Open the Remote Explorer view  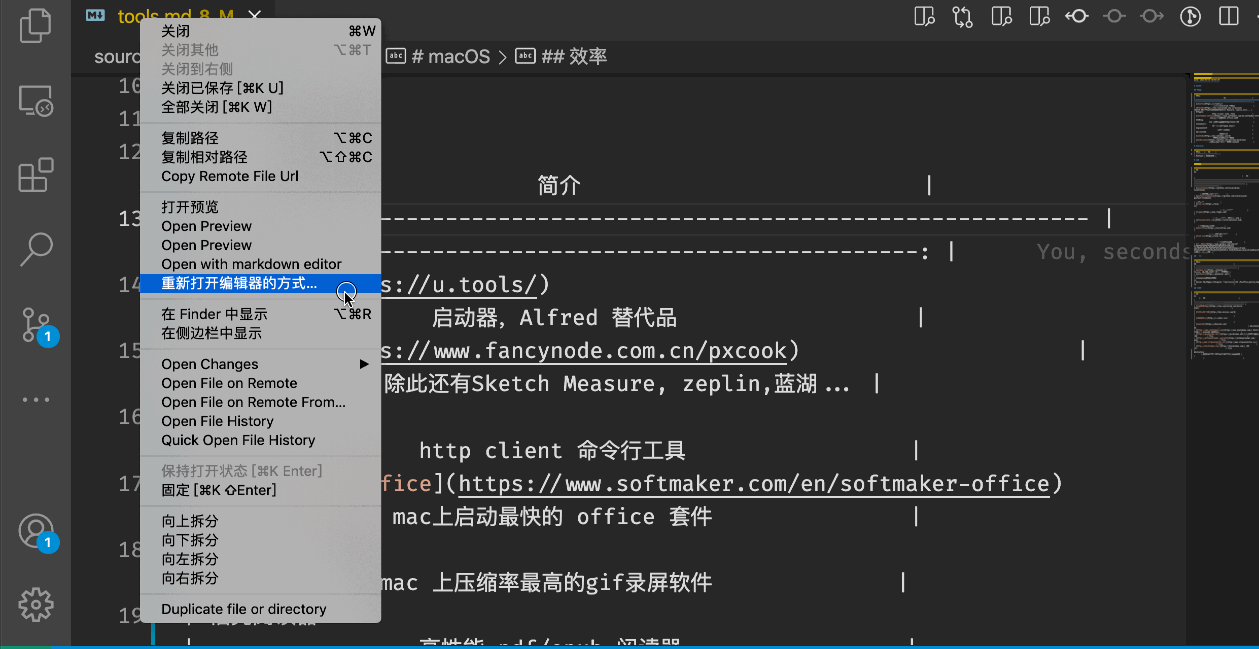(35, 101)
